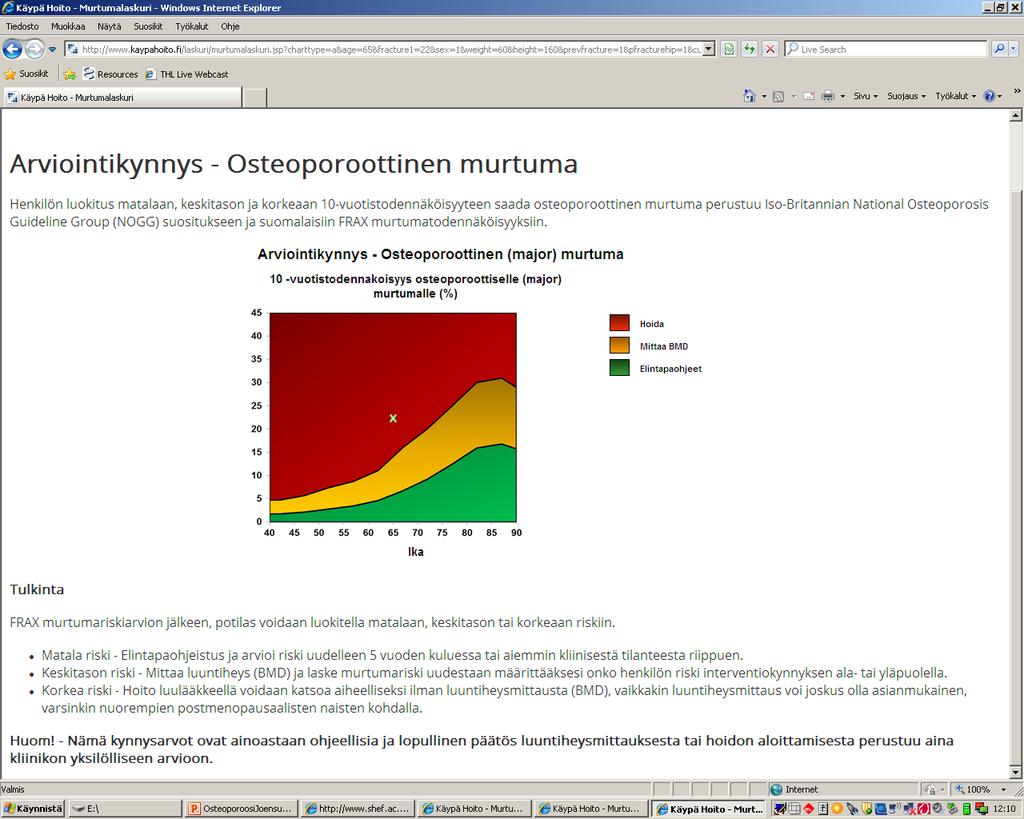Click the Internet zone globe in status bar

tap(776, 789)
